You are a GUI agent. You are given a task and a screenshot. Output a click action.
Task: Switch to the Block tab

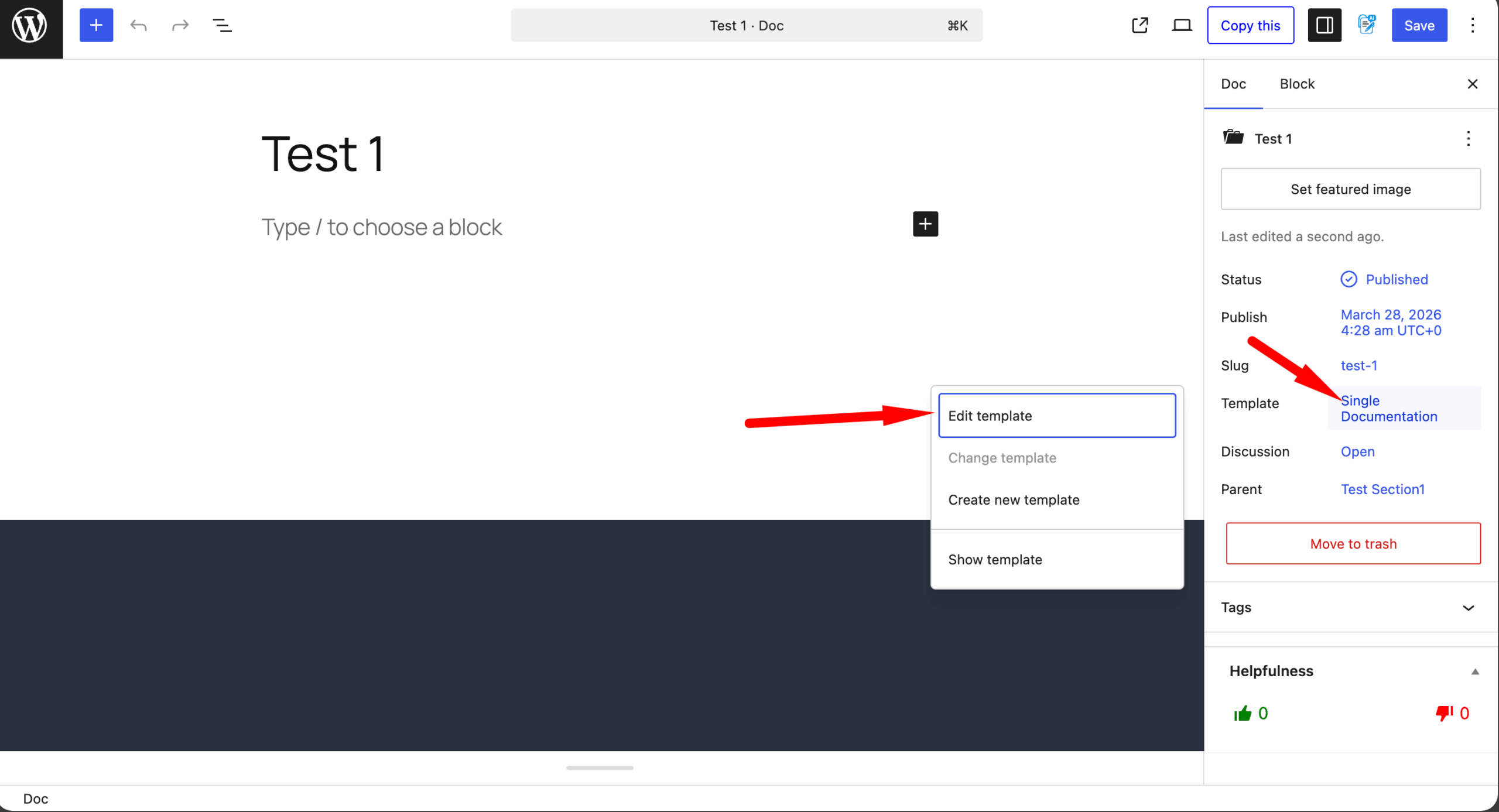coord(1297,84)
